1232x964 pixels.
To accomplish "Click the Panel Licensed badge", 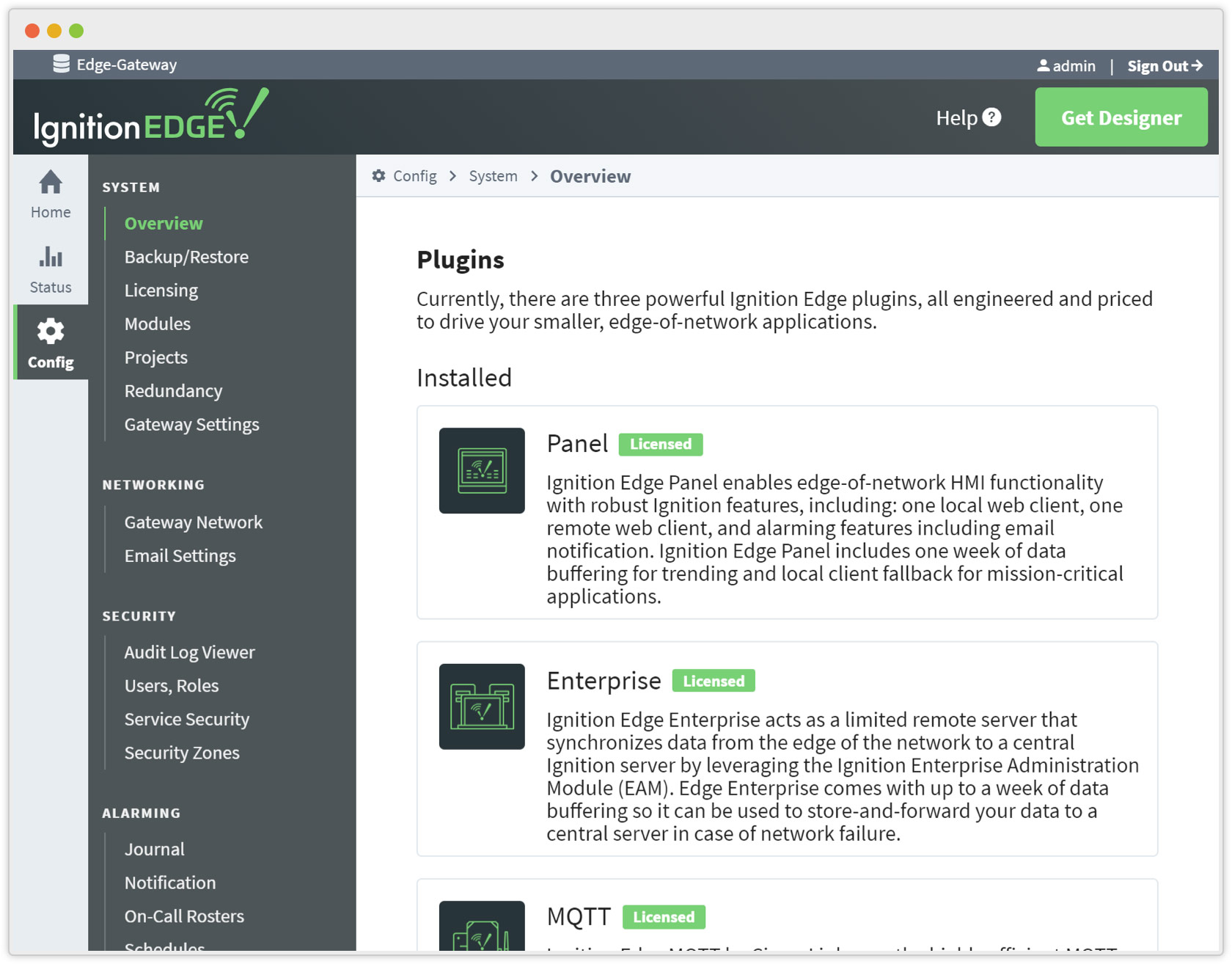I will (661, 444).
